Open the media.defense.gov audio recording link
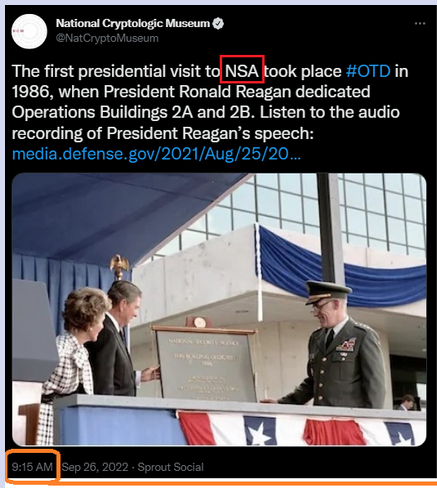The width and height of the screenshot is (437, 488). [x=156, y=154]
